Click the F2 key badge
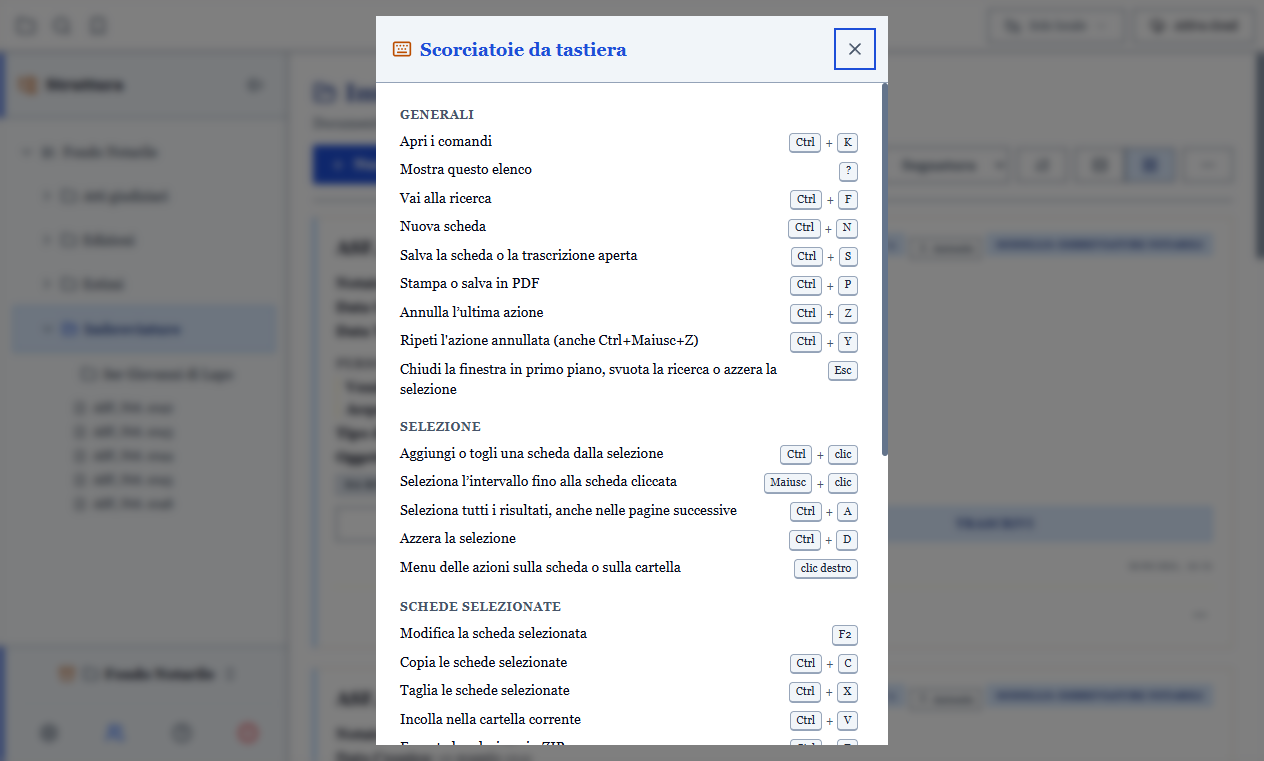The height and width of the screenshot is (761, 1264). click(845, 635)
